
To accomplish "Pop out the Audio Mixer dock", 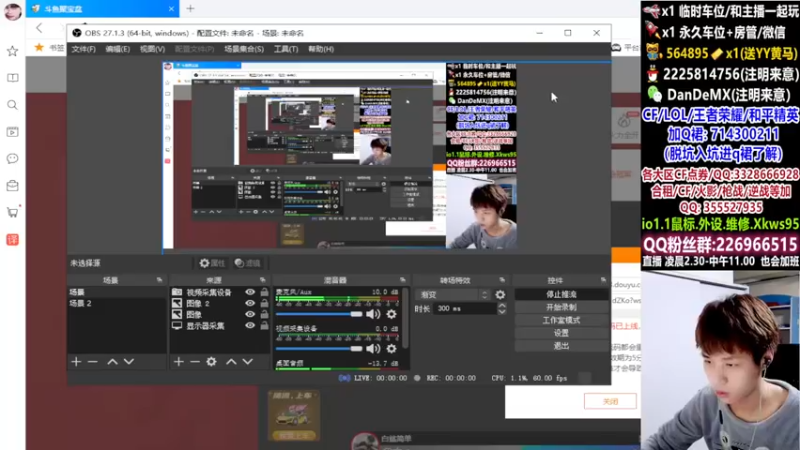I will click(403, 280).
